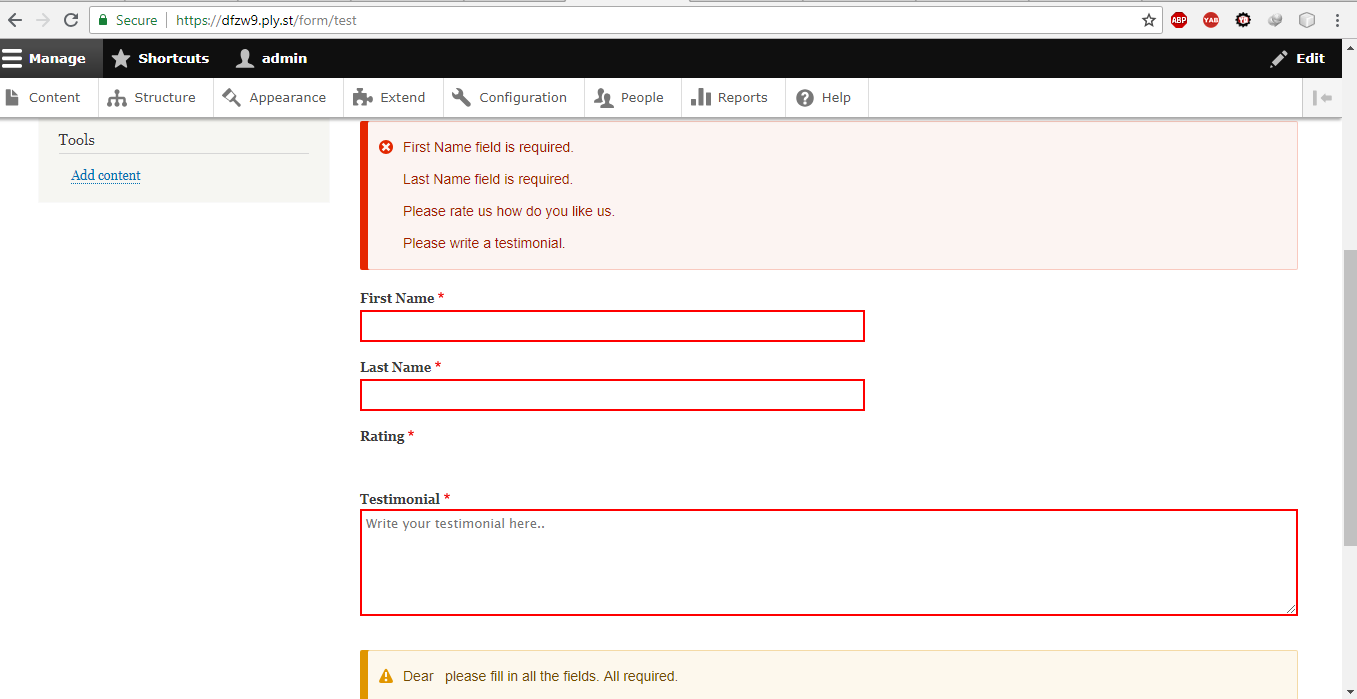
Task: Reload the page with refresh icon
Action: click(x=71, y=20)
